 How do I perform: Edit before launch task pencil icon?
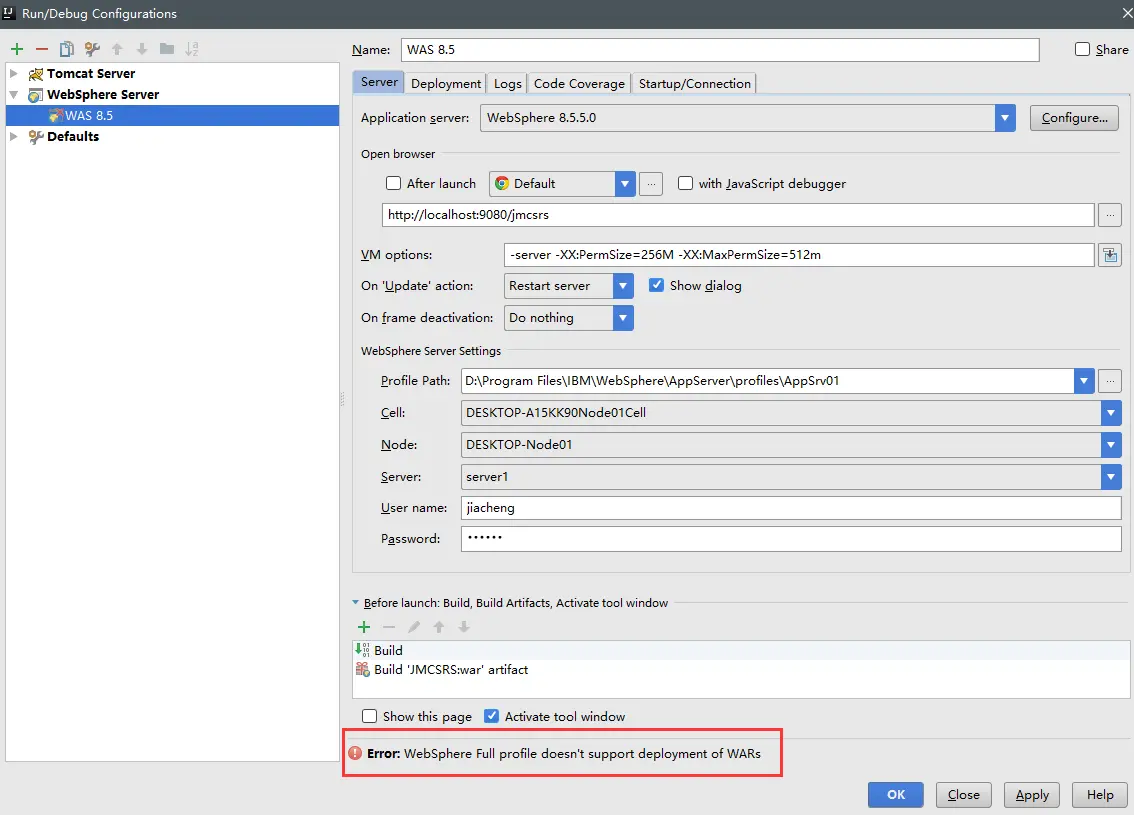414,627
